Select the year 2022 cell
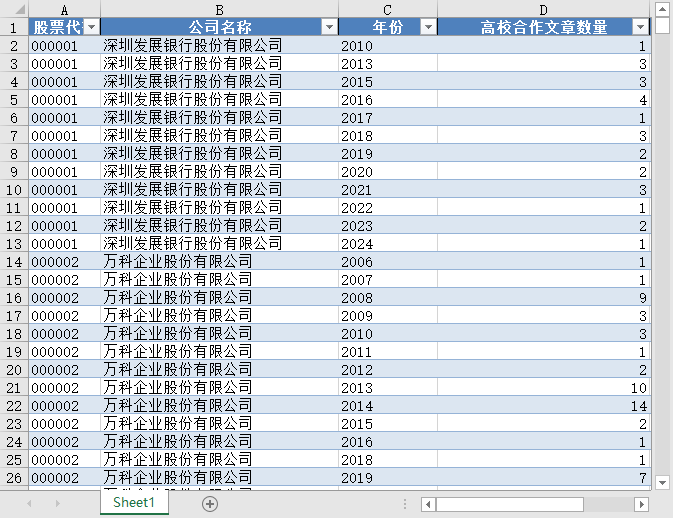673x518 pixels. 388,208
